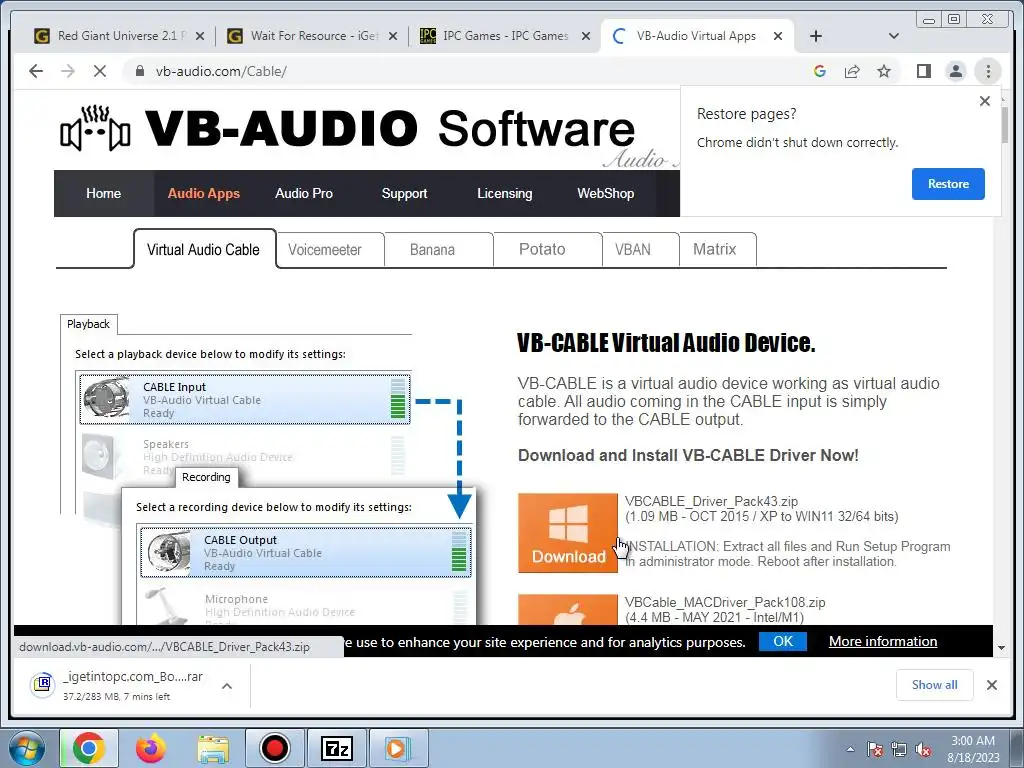Screen dimensions: 1024x768
Task: Open the Audio Apps menu item
Action: click(x=204, y=193)
